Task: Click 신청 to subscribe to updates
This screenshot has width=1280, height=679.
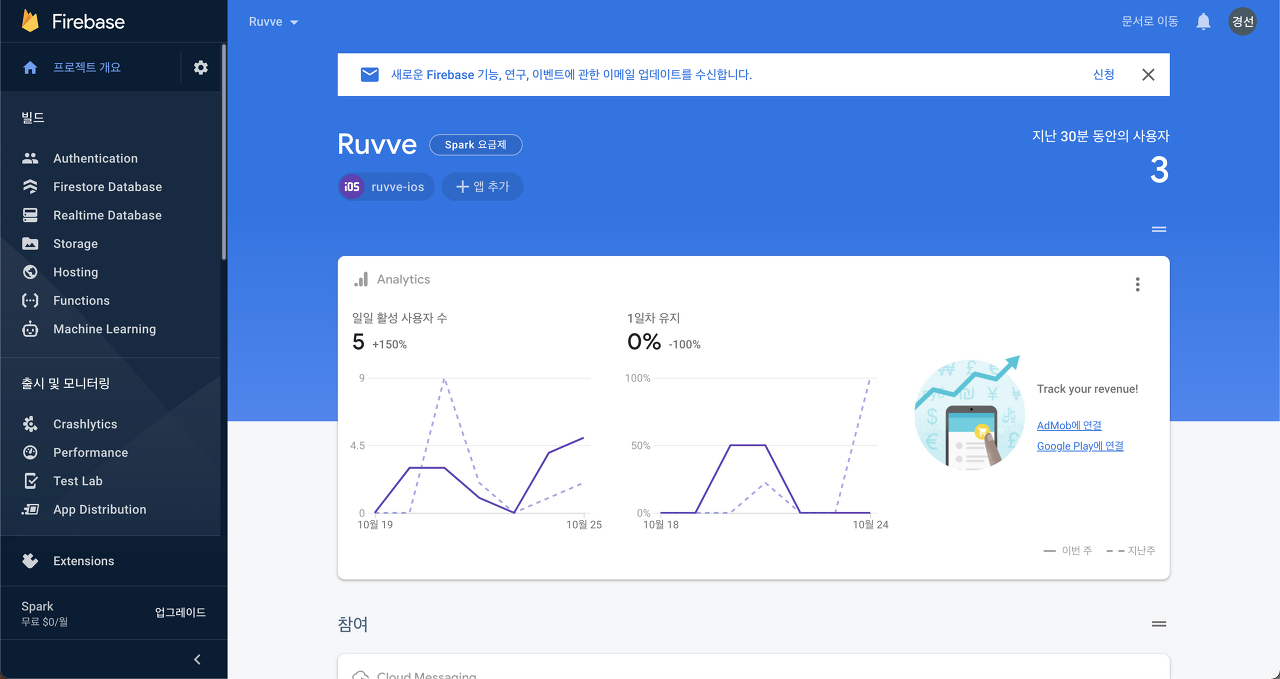Action: click(x=1104, y=74)
